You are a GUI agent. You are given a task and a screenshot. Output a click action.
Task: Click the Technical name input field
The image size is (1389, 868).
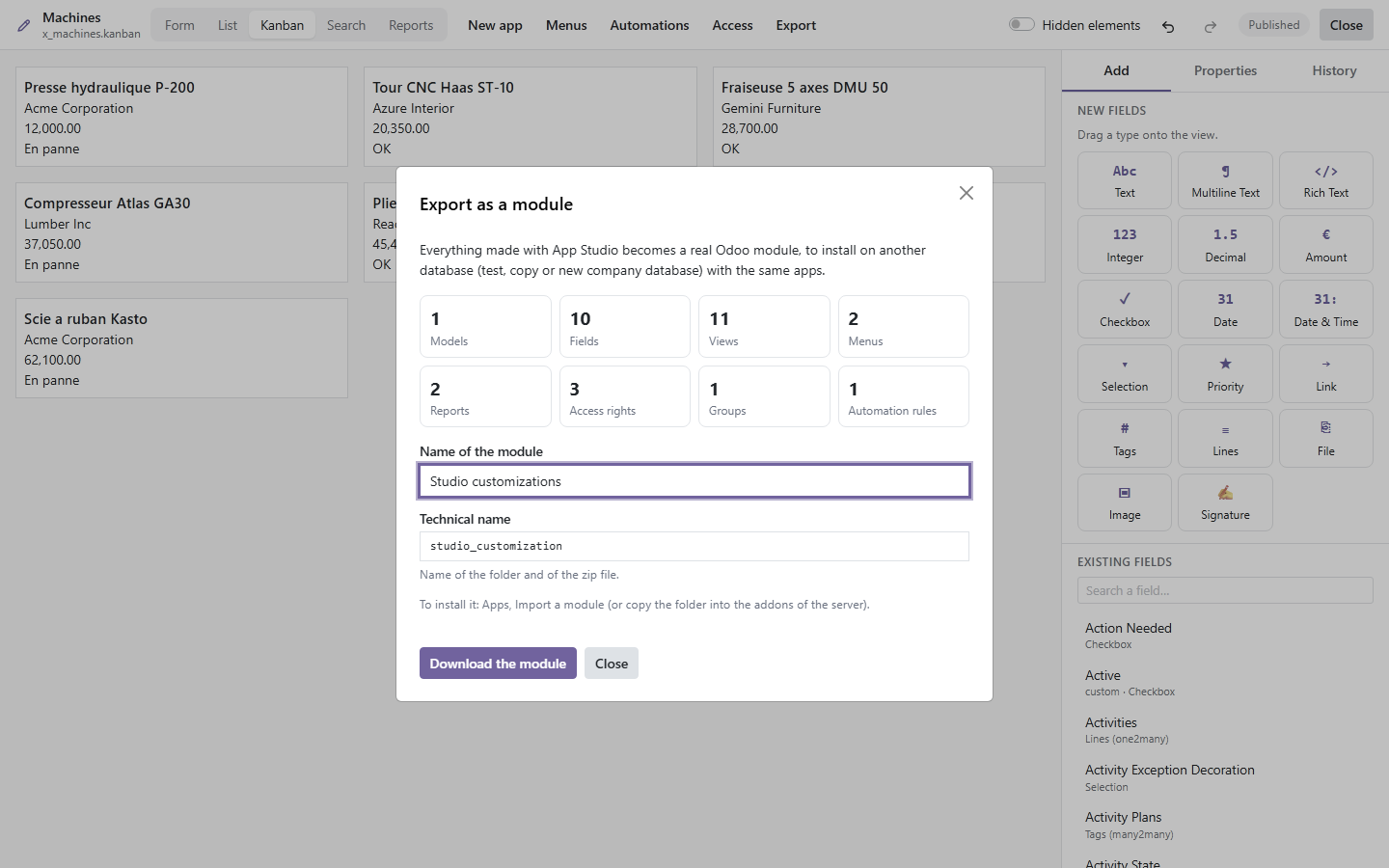(x=694, y=546)
